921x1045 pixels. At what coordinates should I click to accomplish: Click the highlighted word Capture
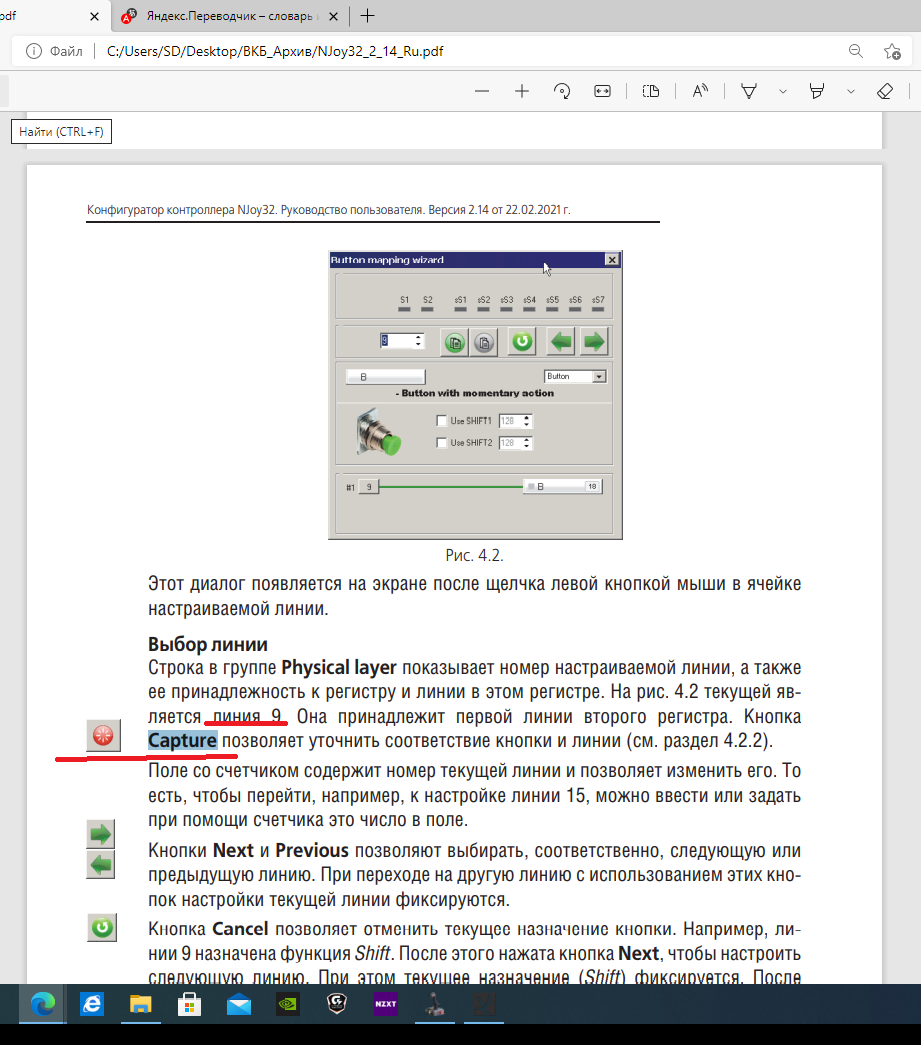click(183, 740)
